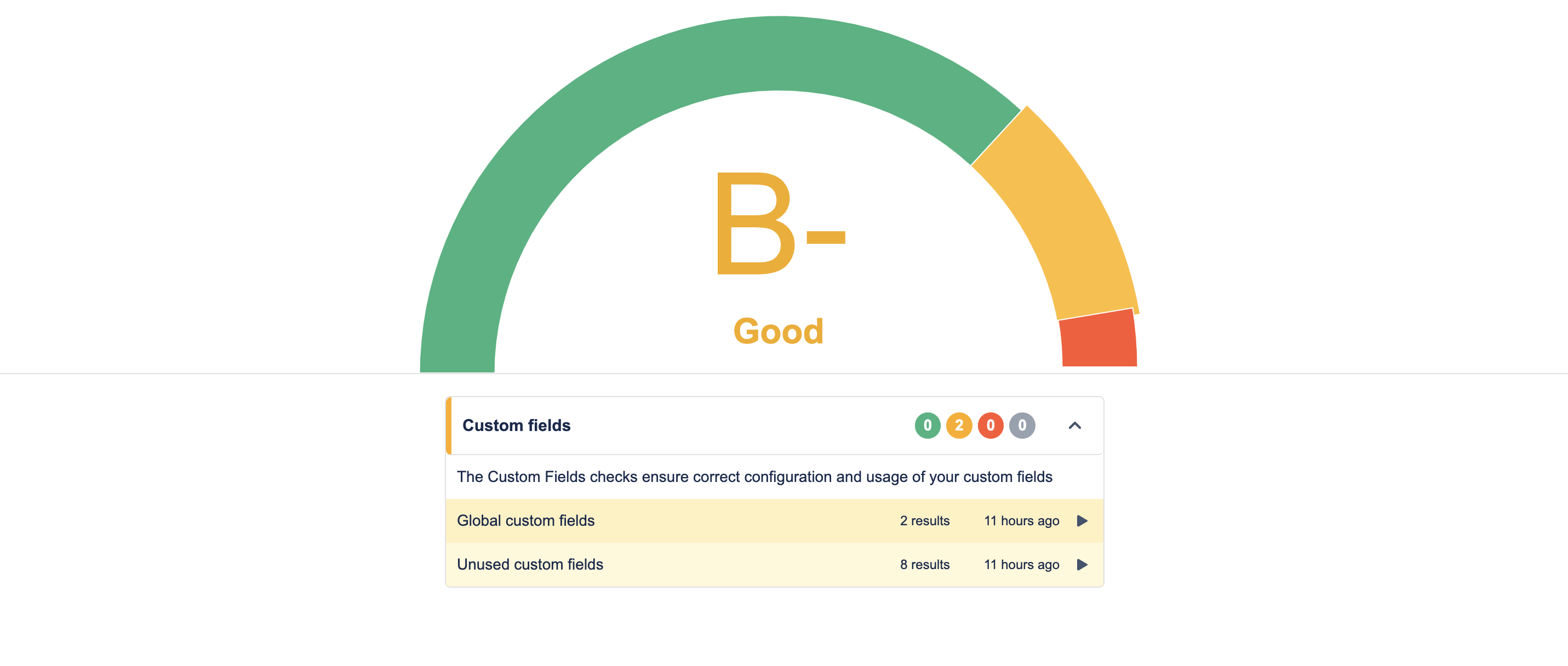
Task: Click the 8 results count
Action: [925, 564]
